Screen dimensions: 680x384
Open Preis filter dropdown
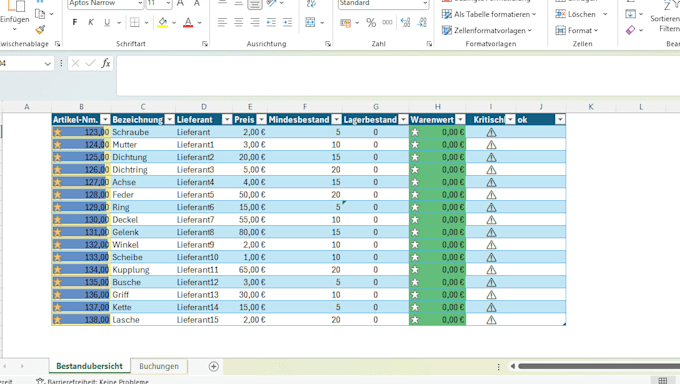[x=261, y=120]
